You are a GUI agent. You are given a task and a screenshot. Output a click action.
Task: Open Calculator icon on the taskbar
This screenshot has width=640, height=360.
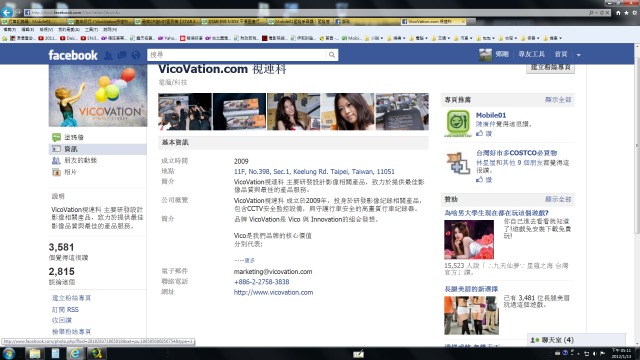(x=55, y=353)
